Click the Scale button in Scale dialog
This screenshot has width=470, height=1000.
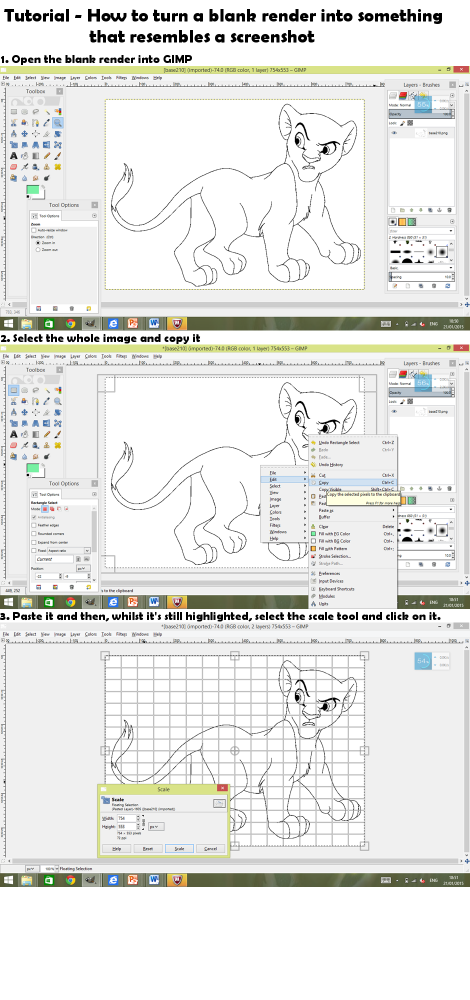[179, 849]
